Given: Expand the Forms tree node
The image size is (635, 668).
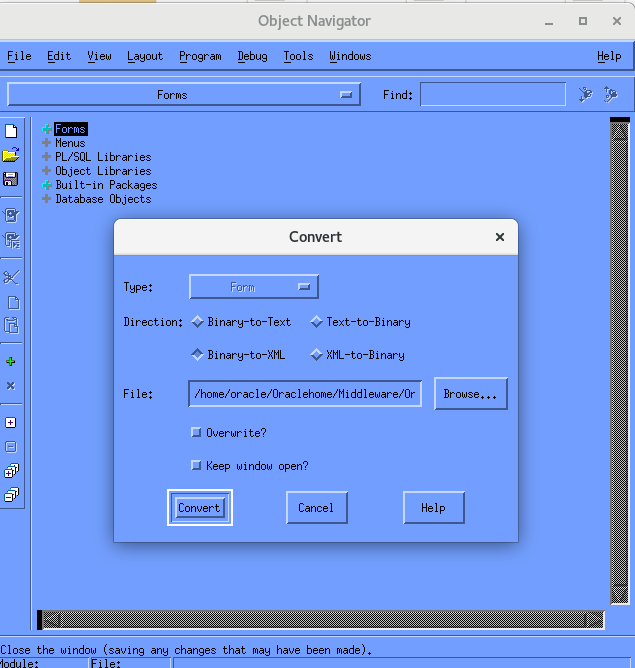Looking at the screenshot, I should tap(47, 129).
